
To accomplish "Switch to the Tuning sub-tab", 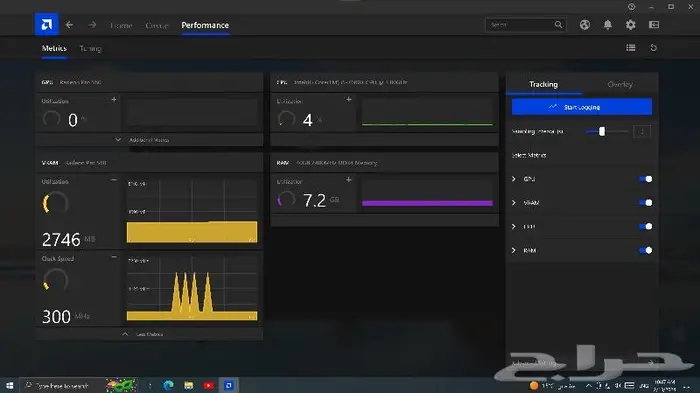I will pos(90,48).
